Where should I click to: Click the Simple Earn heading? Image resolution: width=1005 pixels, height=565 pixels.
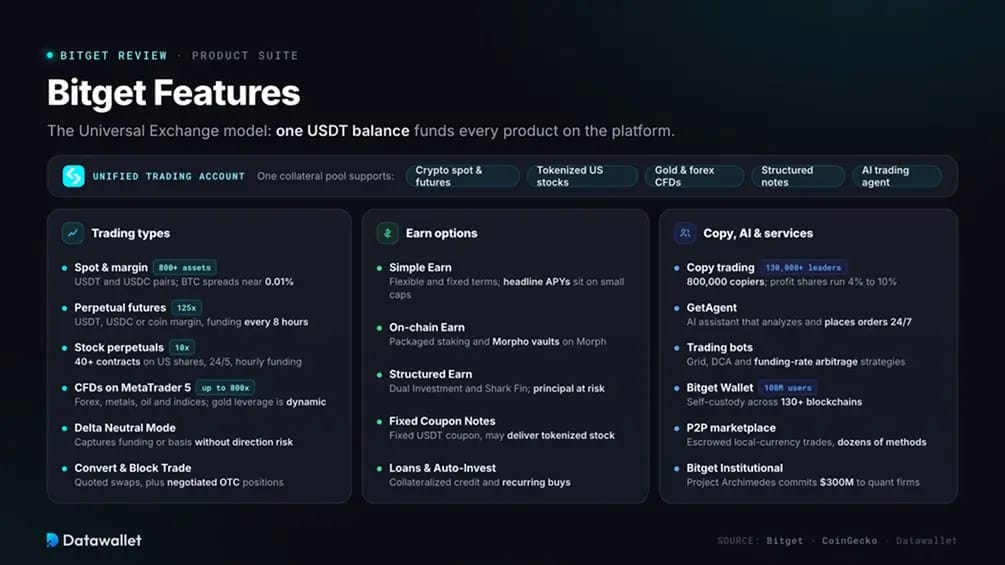(420, 268)
